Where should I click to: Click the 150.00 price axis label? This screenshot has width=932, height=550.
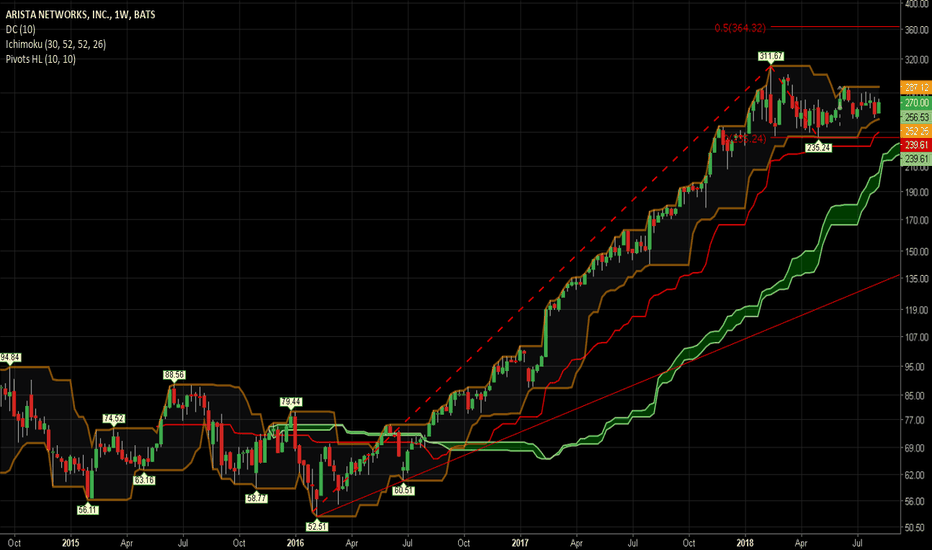pyautogui.click(x=917, y=251)
